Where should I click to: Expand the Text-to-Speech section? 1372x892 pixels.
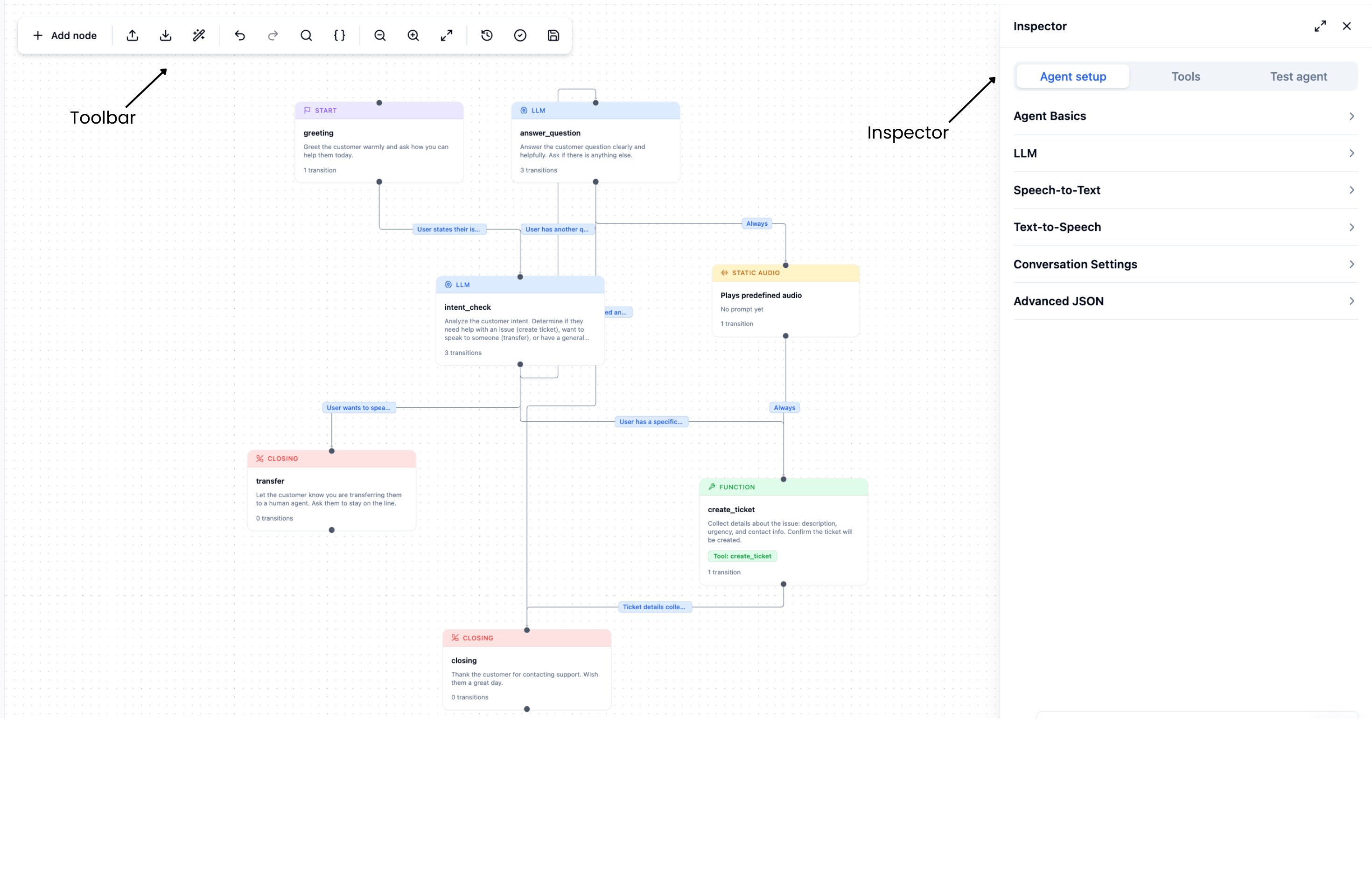[x=1186, y=227]
